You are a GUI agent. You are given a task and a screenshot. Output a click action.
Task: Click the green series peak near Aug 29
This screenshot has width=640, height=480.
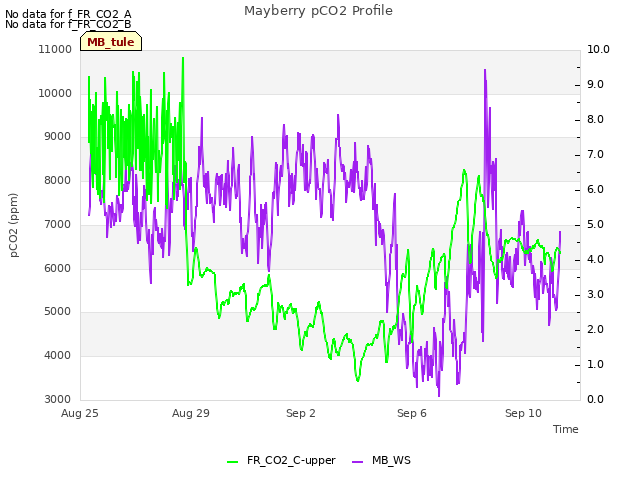[183, 58]
